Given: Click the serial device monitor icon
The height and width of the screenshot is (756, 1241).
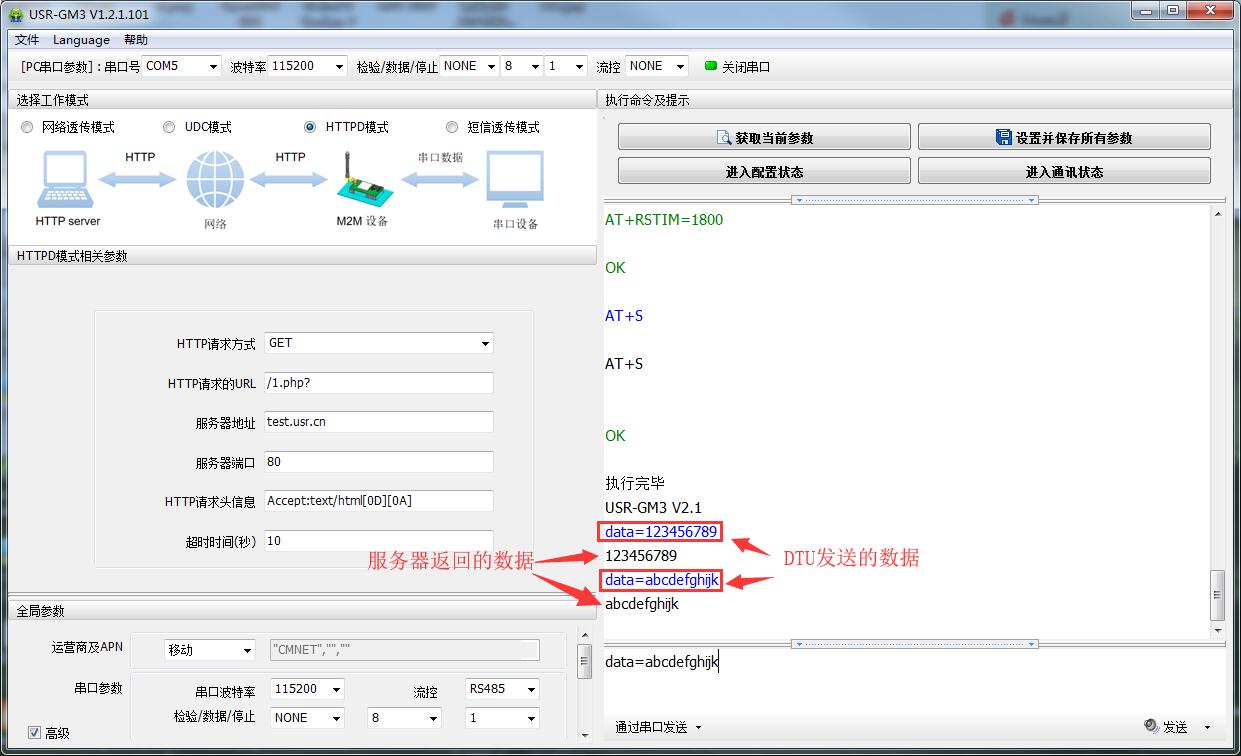Looking at the screenshot, I should click(515, 180).
